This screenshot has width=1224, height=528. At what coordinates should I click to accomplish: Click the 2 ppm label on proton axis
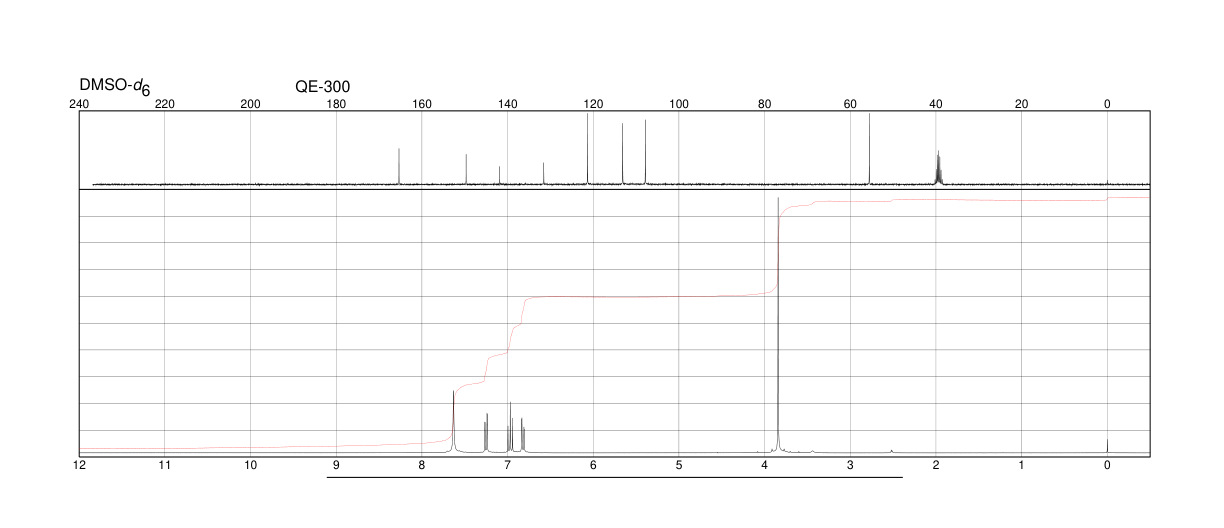pyautogui.click(x=936, y=466)
